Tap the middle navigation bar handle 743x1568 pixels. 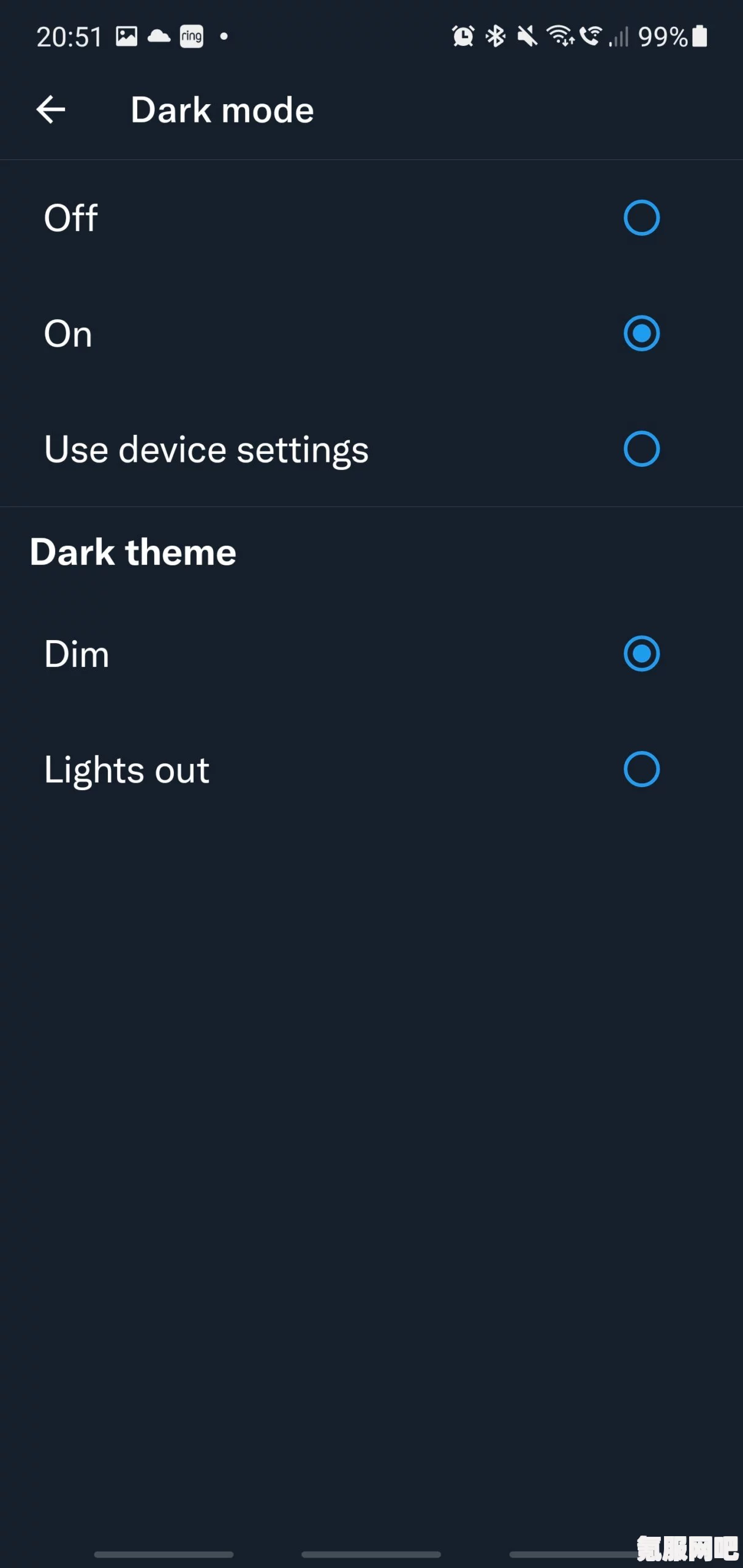tap(371, 1554)
